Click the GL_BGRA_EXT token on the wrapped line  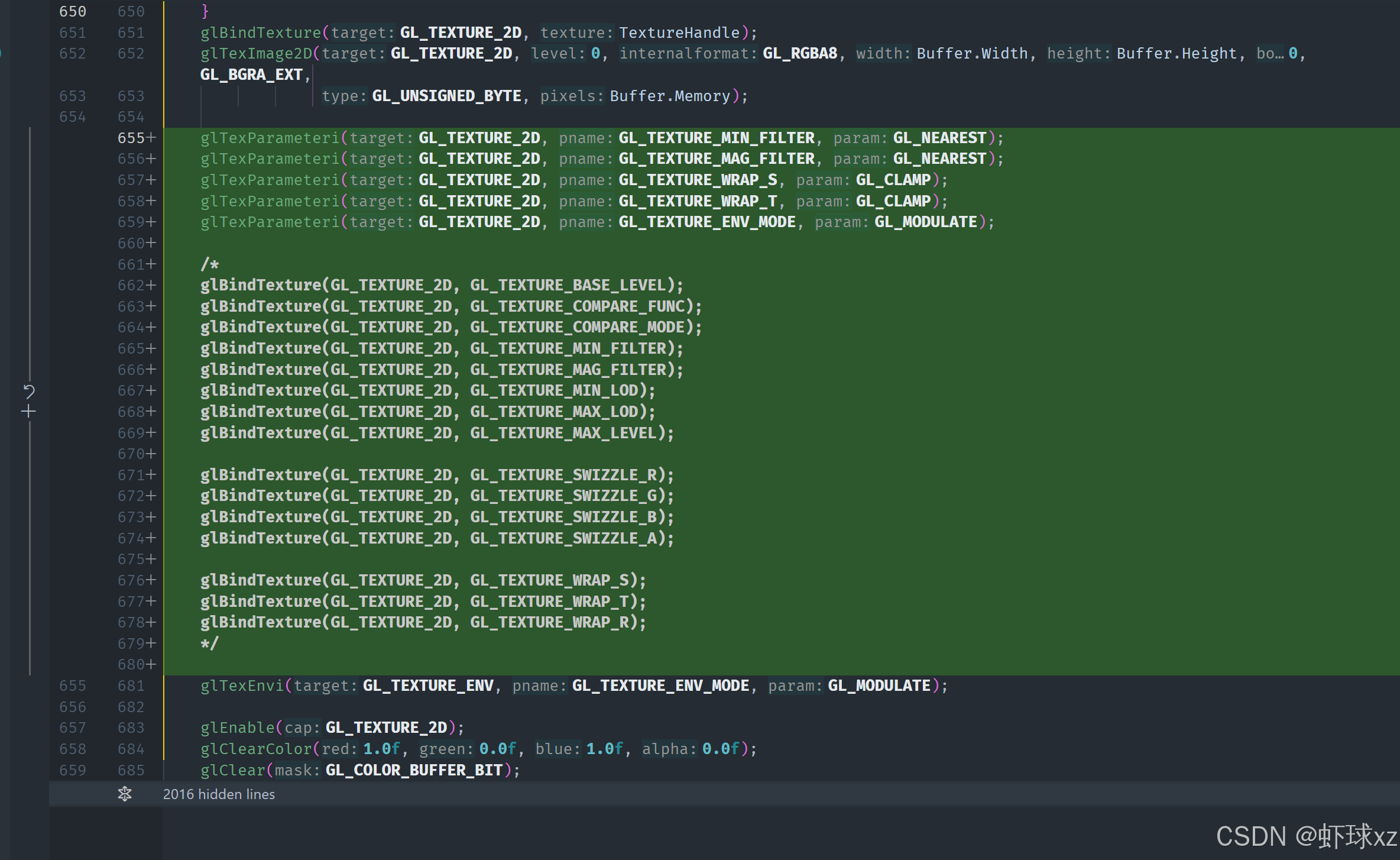tap(251, 75)
